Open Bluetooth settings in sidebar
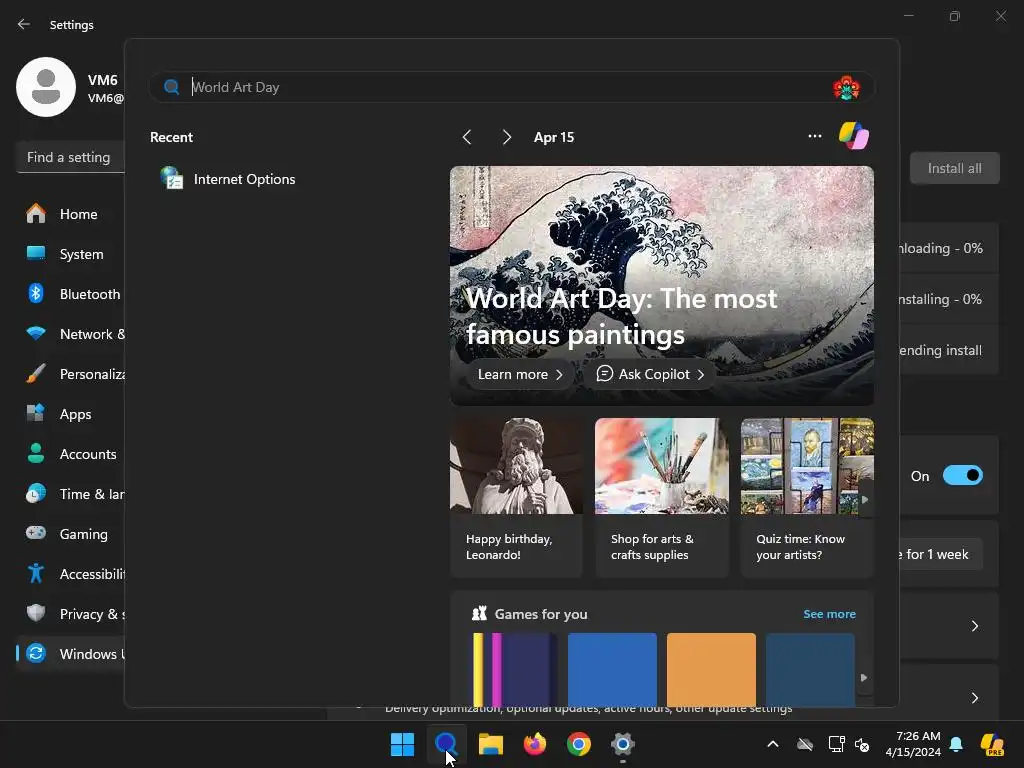The image size is (1024, 768). pyautogui.click(x=71, y=294)
